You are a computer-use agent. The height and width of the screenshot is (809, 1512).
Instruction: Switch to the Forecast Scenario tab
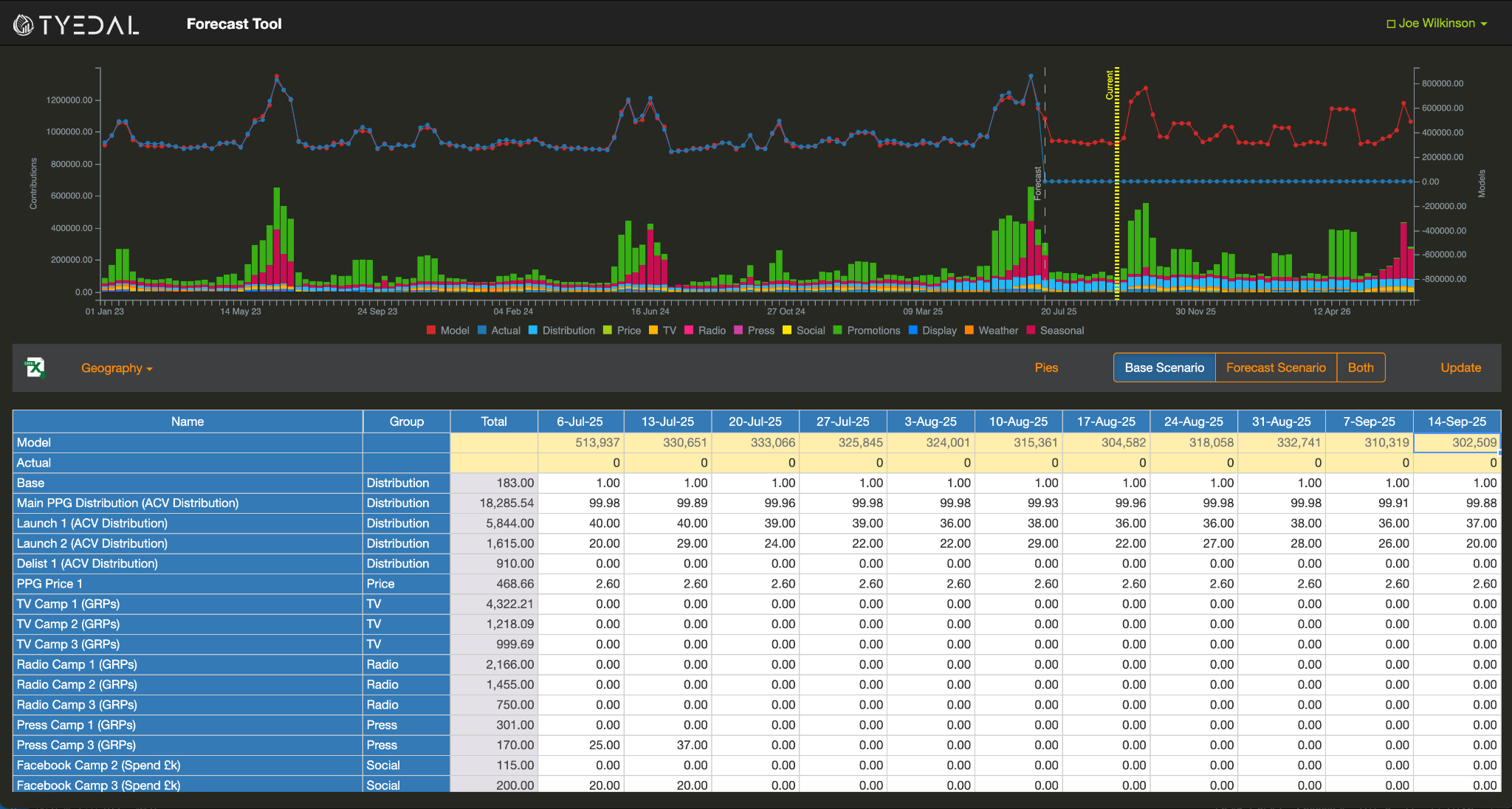tap(1275, 367)
